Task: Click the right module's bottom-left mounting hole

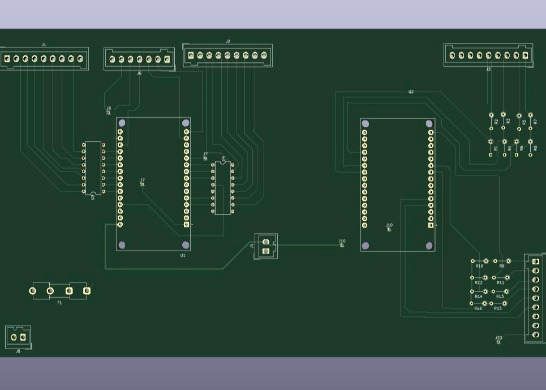Action: (365, 246)
